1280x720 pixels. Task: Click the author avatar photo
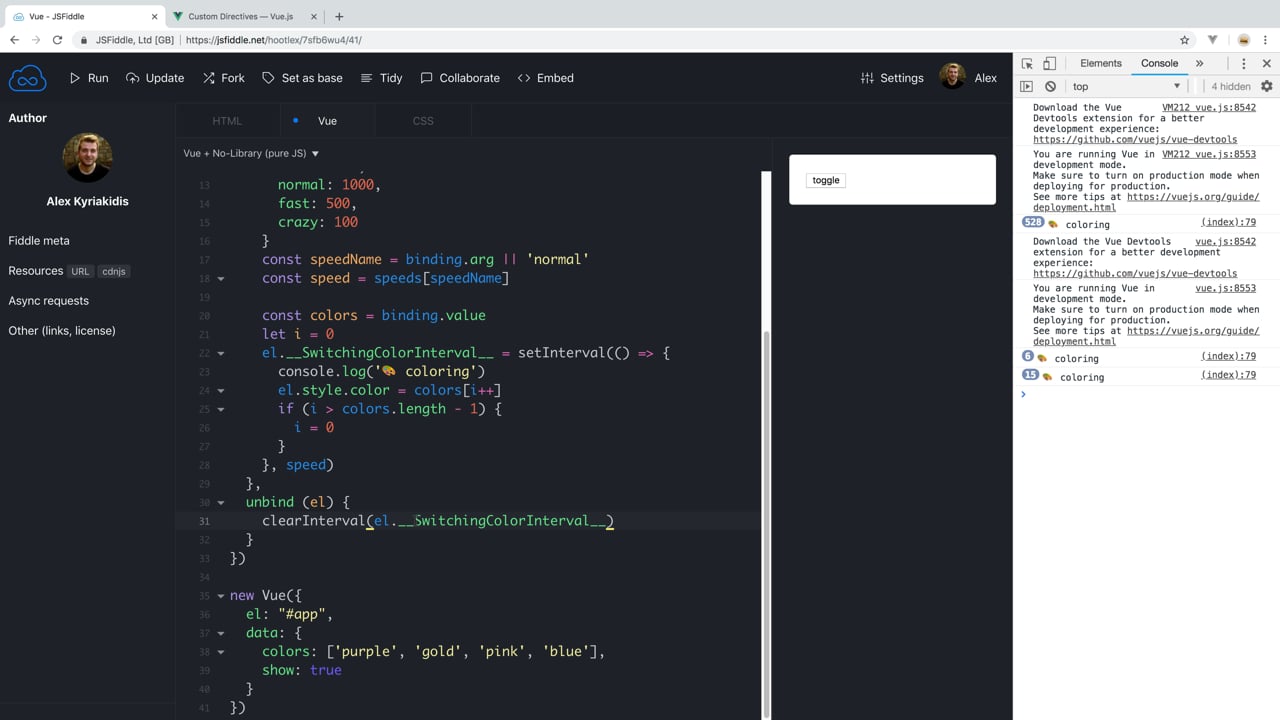[x=87, y=157]
